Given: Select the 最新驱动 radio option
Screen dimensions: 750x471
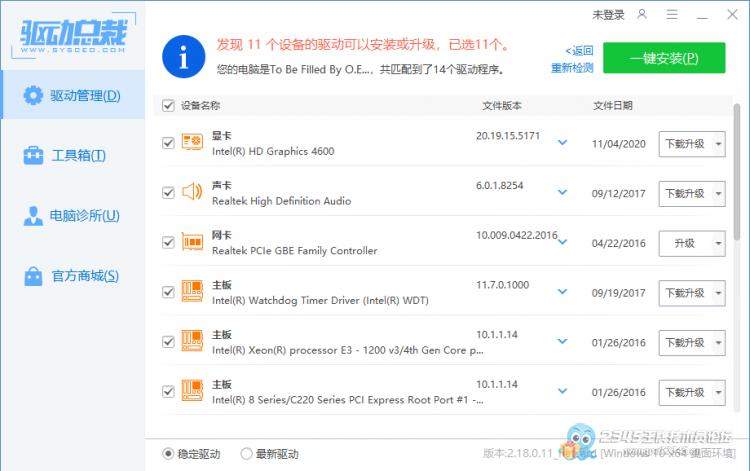Looking at the screenshot, I should 246,453.
